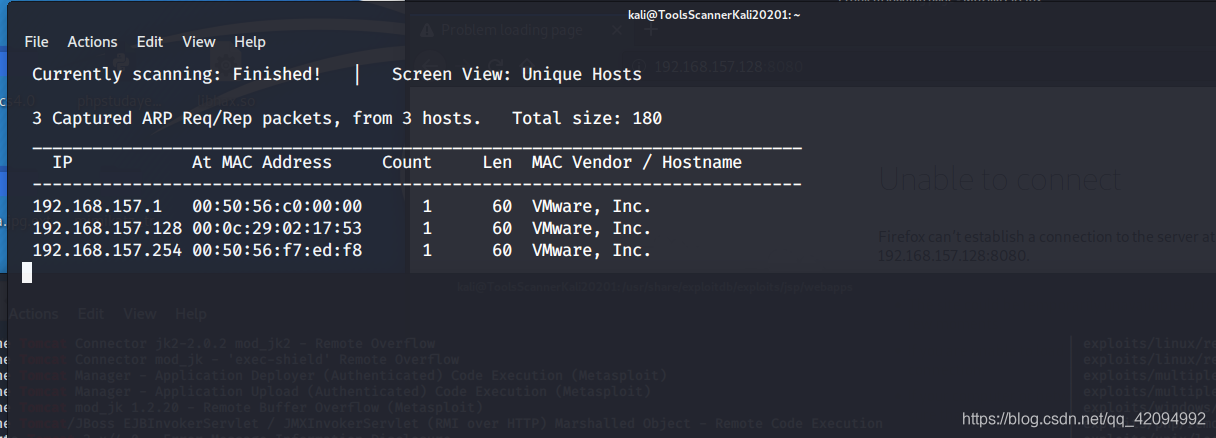Click the terminal cursor block
Image resolution: width=1216 pixels, height=438 pixels.
(x=27, y=273)
